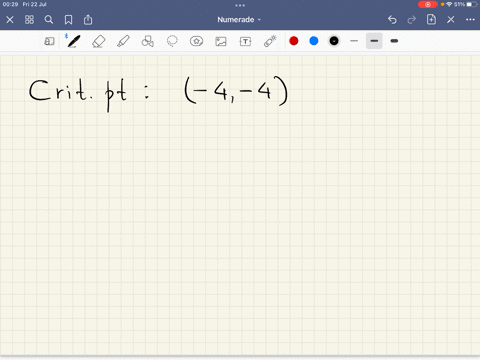
Task: Tap the handwritten 'Crit. pt' text
Action: 78,94
